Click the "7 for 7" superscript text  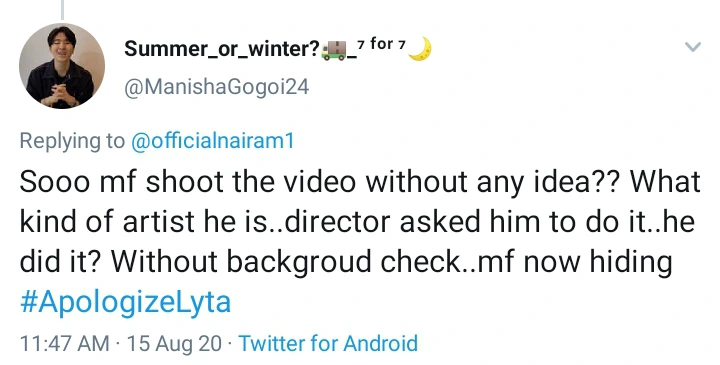(x=382, y=44)
